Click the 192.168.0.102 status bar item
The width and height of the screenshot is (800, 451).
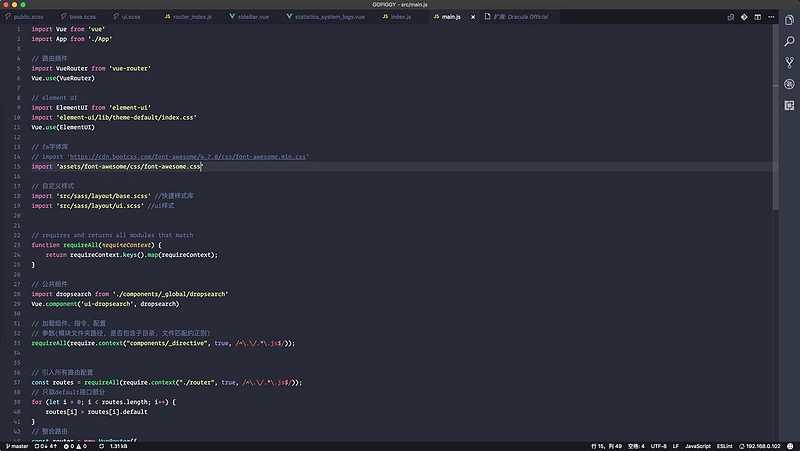point(760,446)
